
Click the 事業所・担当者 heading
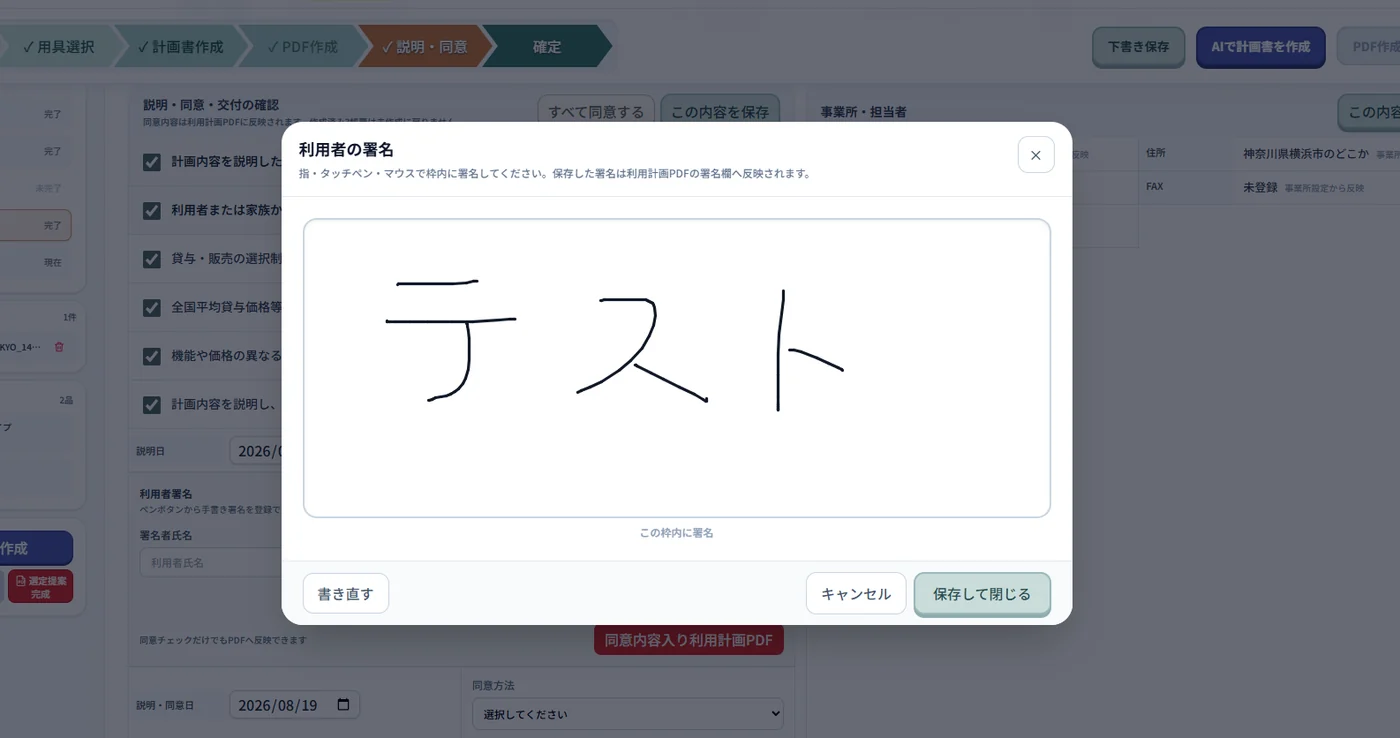[863, 112]
